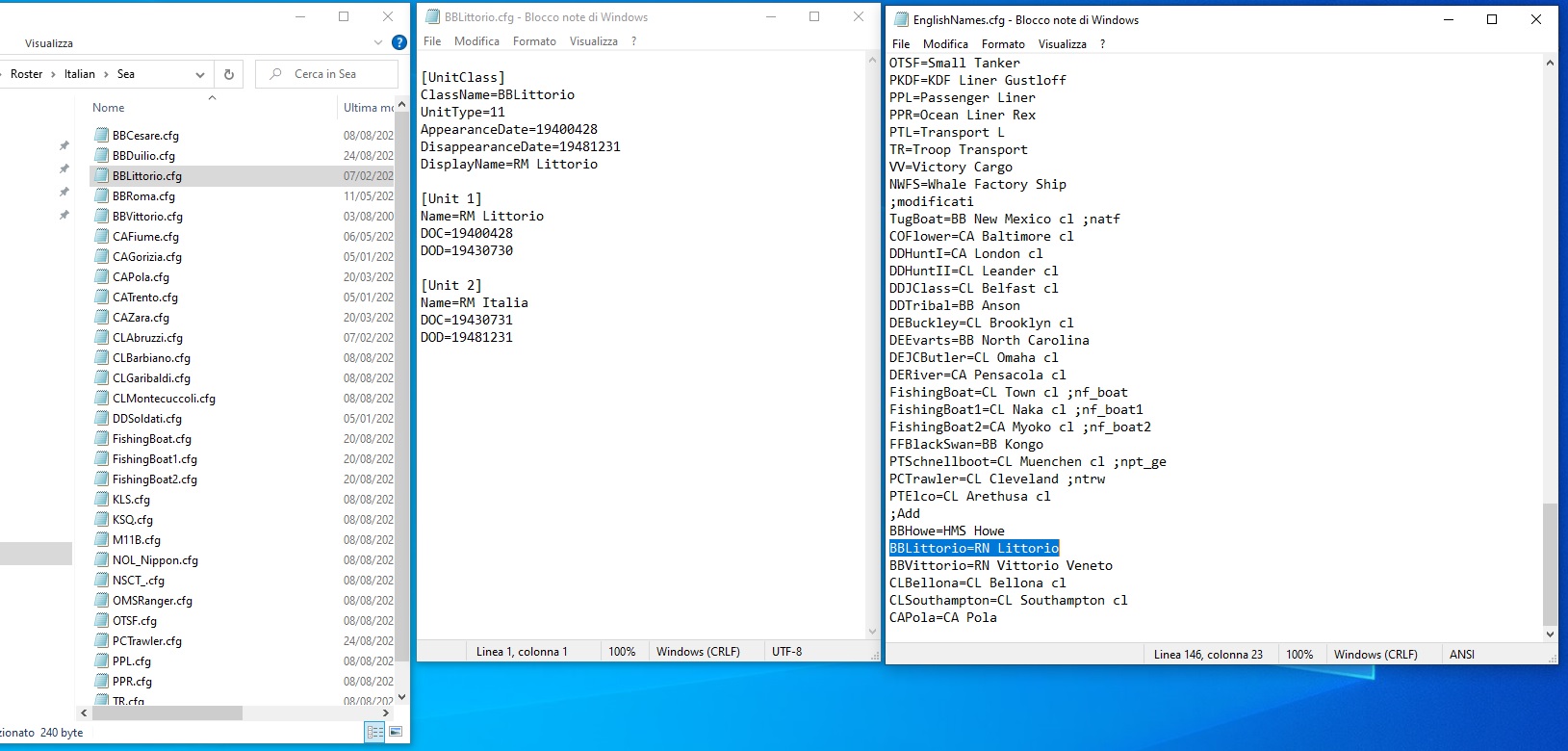Click the CAGorizia.cfg file icon

(101, 257)
